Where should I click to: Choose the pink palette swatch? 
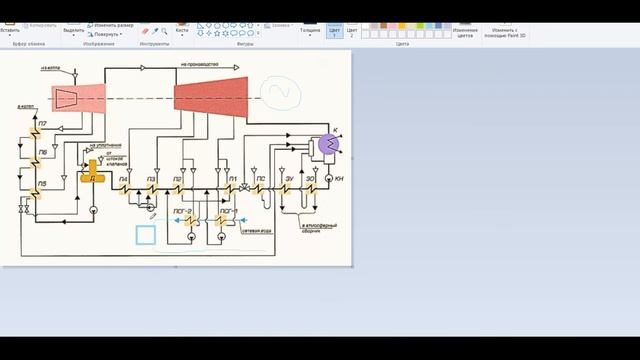[393, 26]
